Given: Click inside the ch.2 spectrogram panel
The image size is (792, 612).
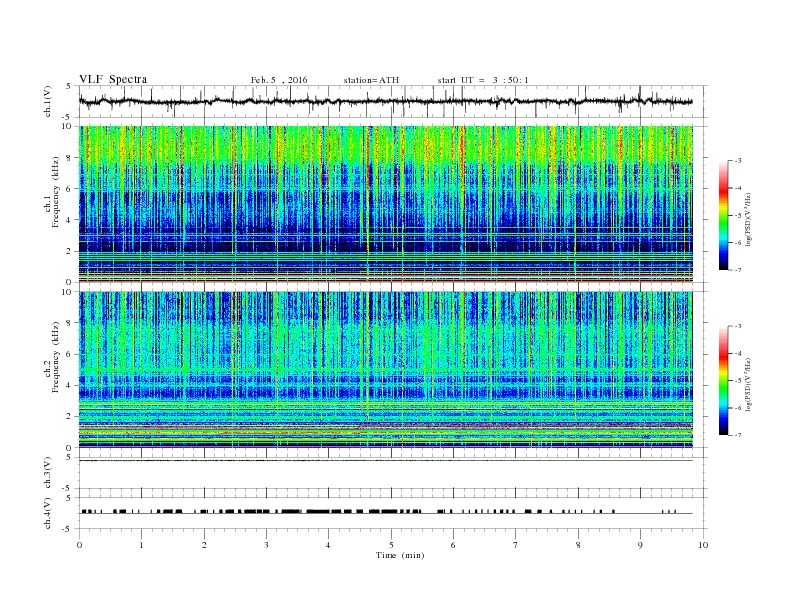Looking at the screenshot, I should pyautogui.click(x=385, y=369).
